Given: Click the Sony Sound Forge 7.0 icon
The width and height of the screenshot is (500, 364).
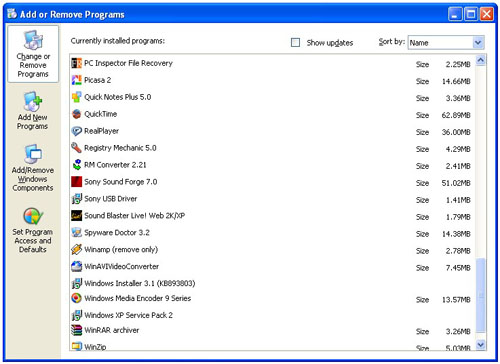Looking at the screenshot, I should (76, 182).
